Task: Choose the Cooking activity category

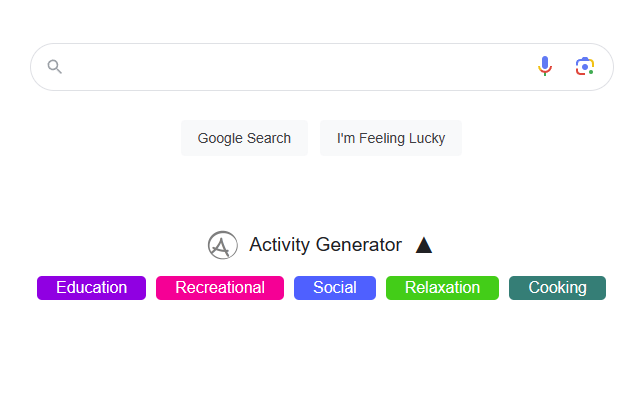Action: point(557,288)
